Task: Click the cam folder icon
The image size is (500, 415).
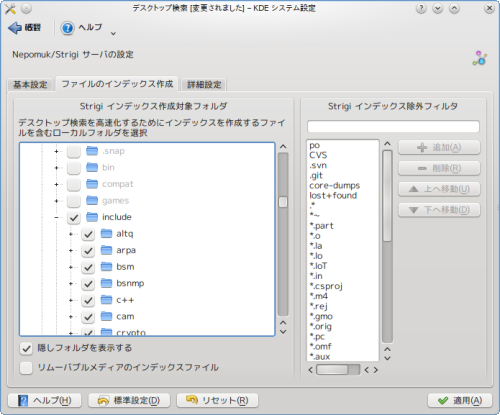Action: pos(106,316)
